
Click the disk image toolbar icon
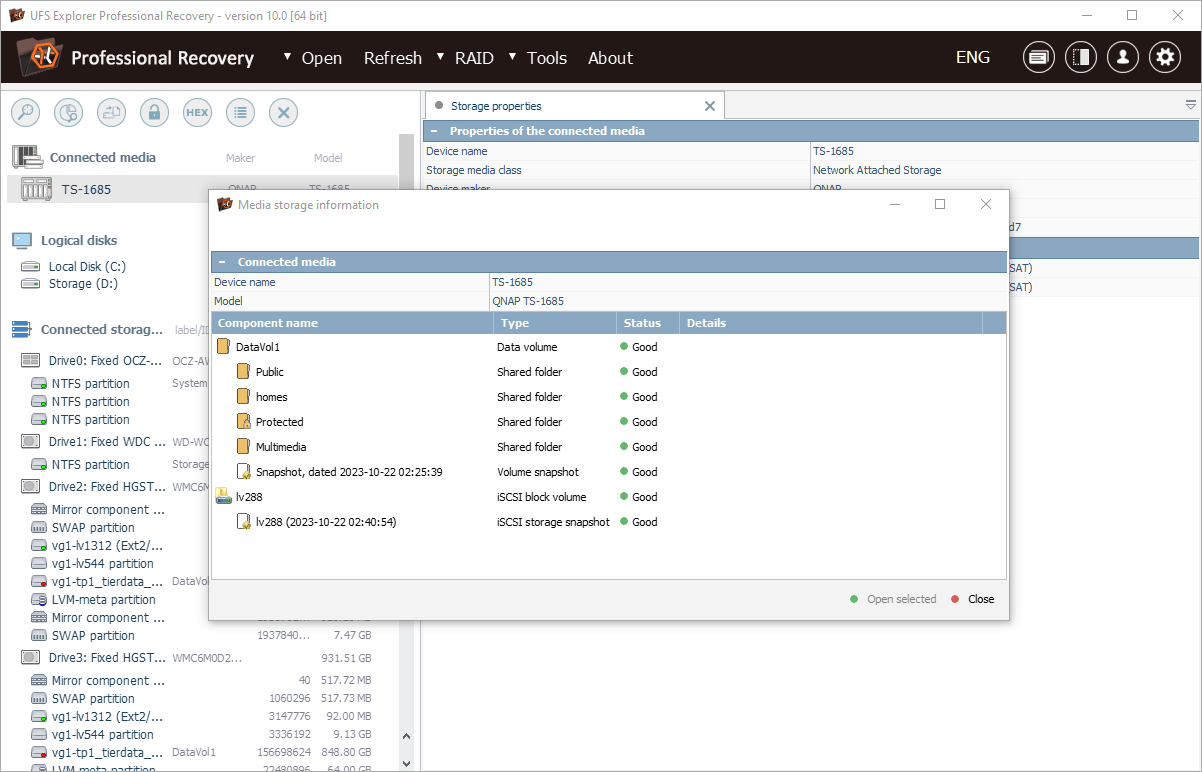[x=111, y=113]
